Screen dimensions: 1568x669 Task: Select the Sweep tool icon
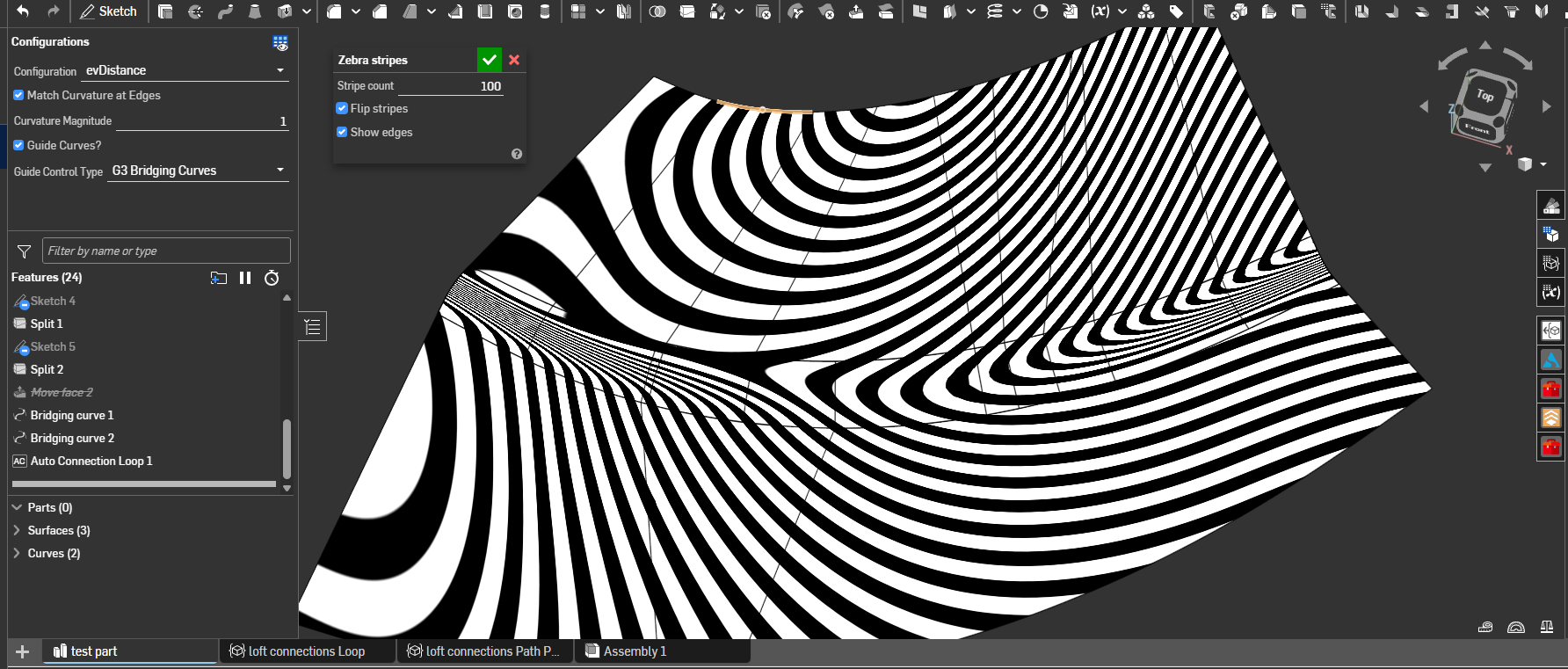[225, 11]
